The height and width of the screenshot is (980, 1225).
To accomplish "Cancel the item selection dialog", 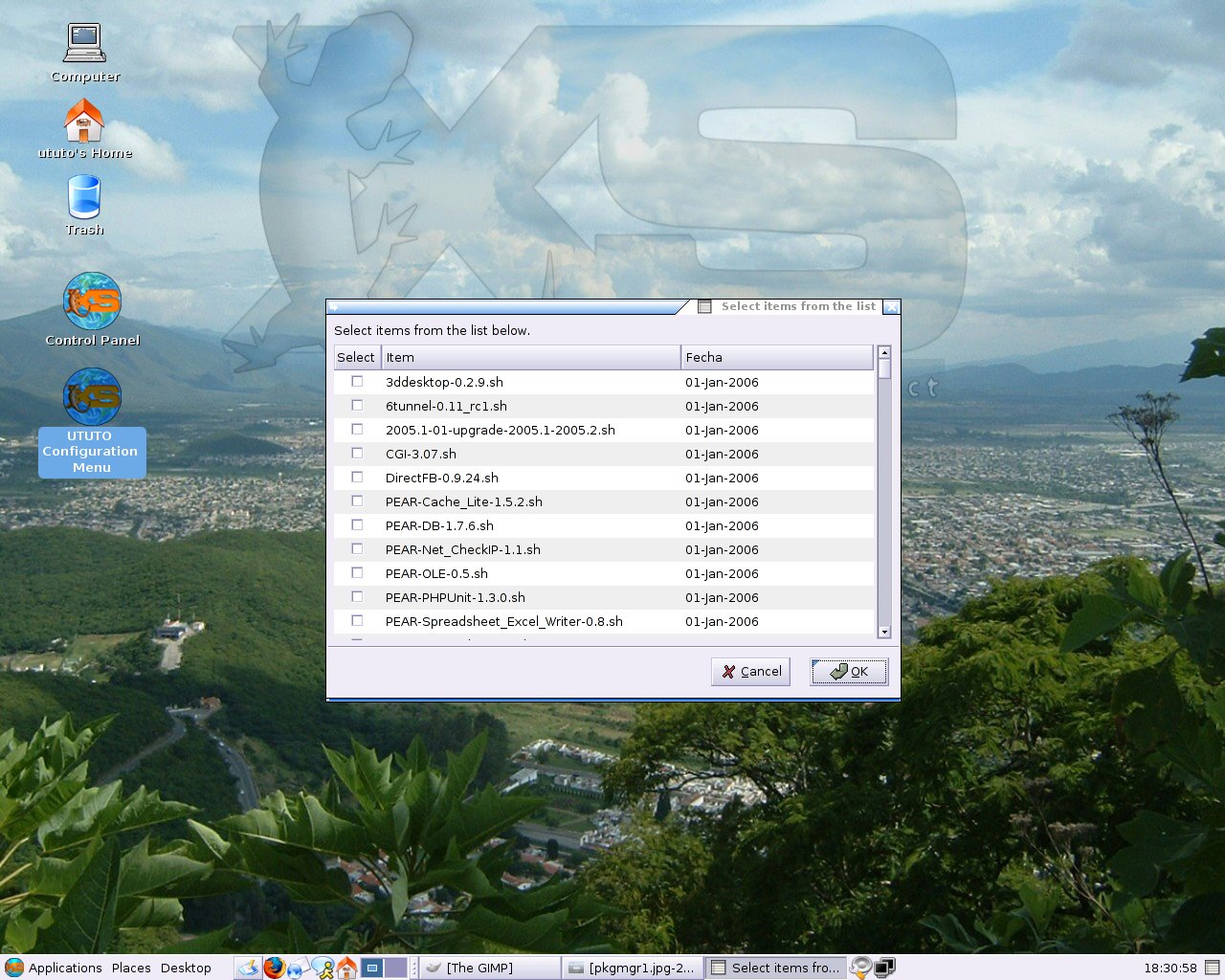I will (x=750, y=671).
